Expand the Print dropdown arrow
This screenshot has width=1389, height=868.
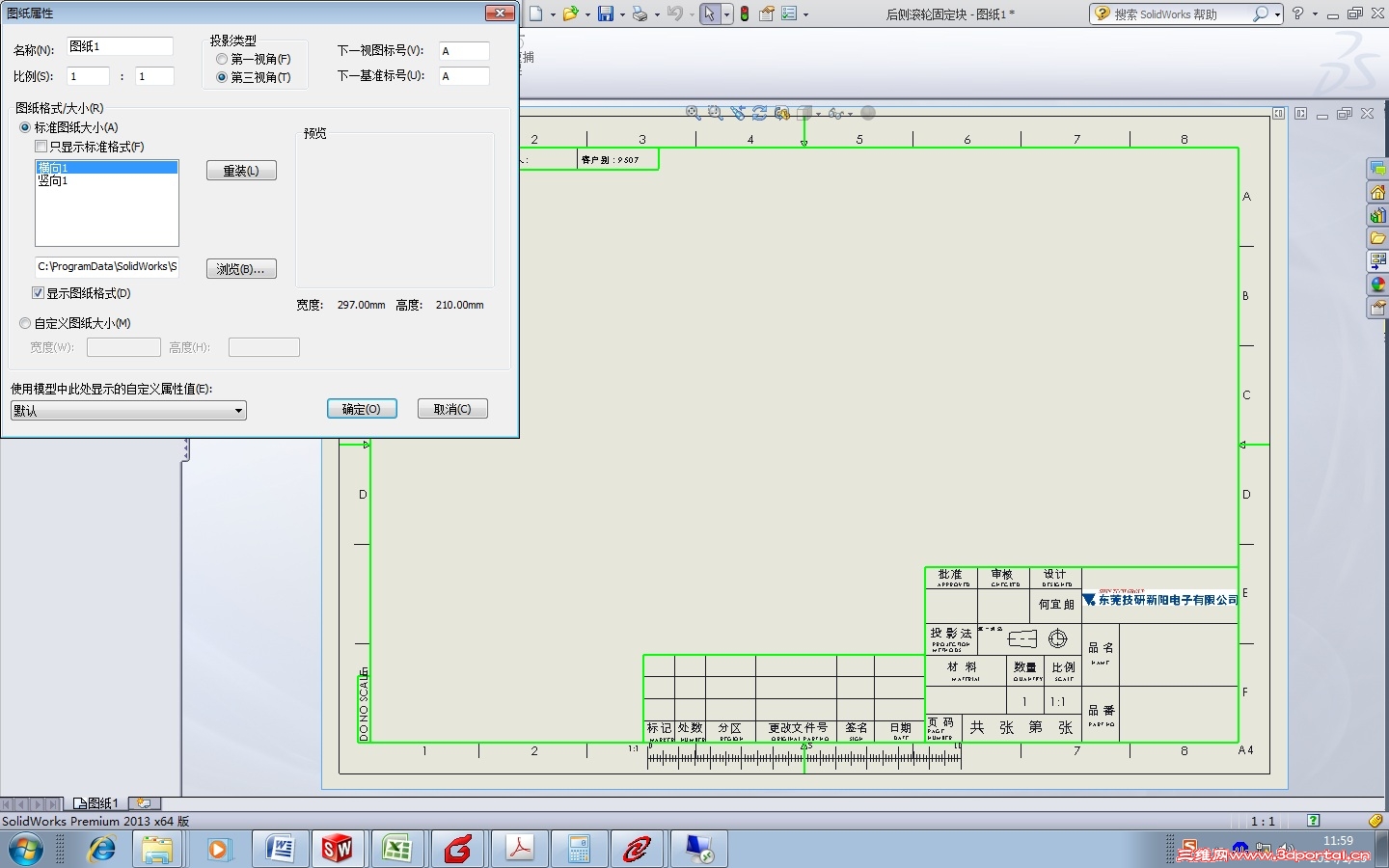pos(656,14)
